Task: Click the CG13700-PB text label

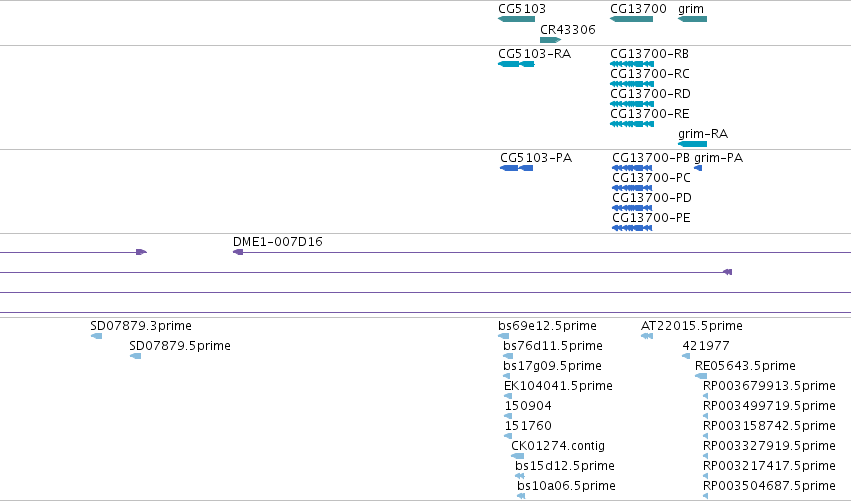Action: coord(651,157)
